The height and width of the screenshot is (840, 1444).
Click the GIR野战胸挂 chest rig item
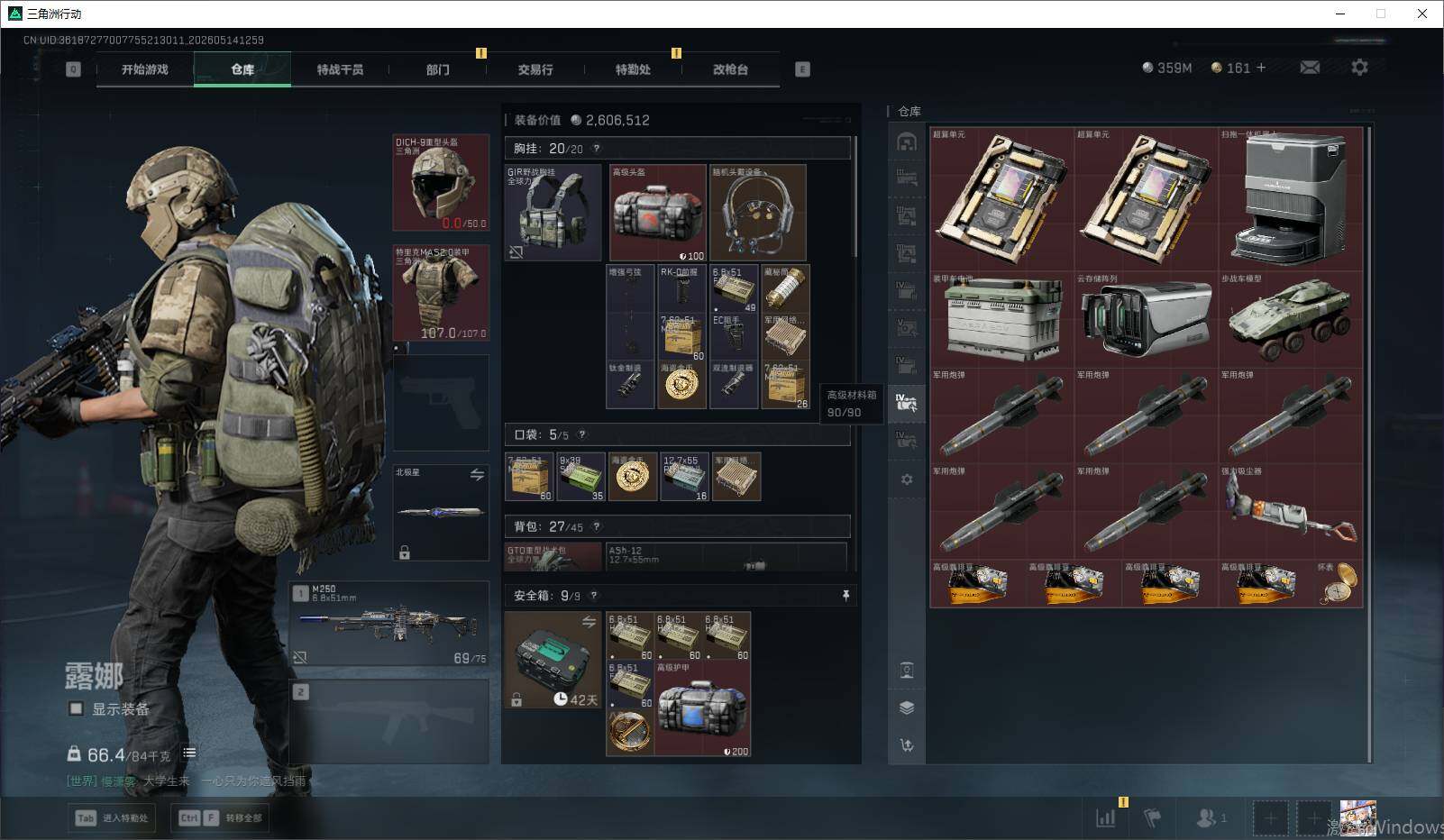coord(553,213)
